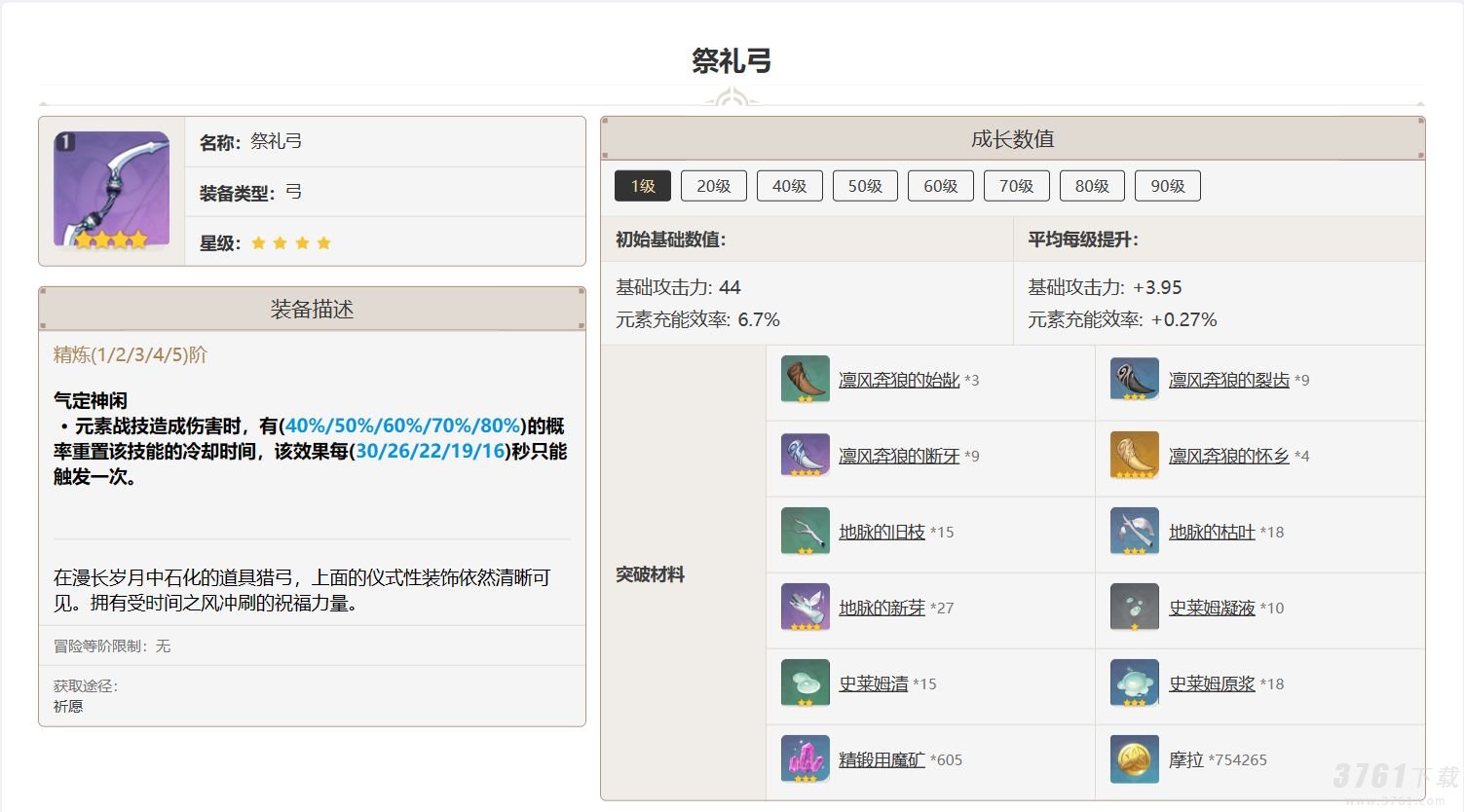Click the golden 凛风奔狼的怀乡 icon
This screenshot has height=812, width=1464.
[1134, 456]
